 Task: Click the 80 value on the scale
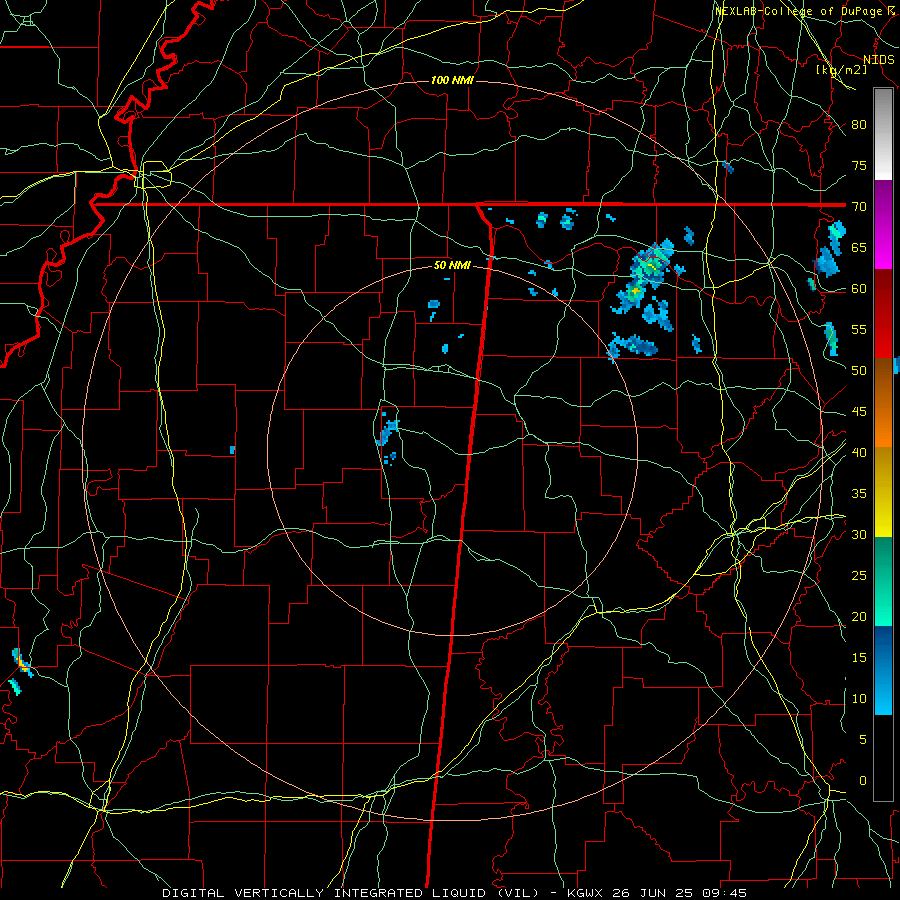[859, 125]
